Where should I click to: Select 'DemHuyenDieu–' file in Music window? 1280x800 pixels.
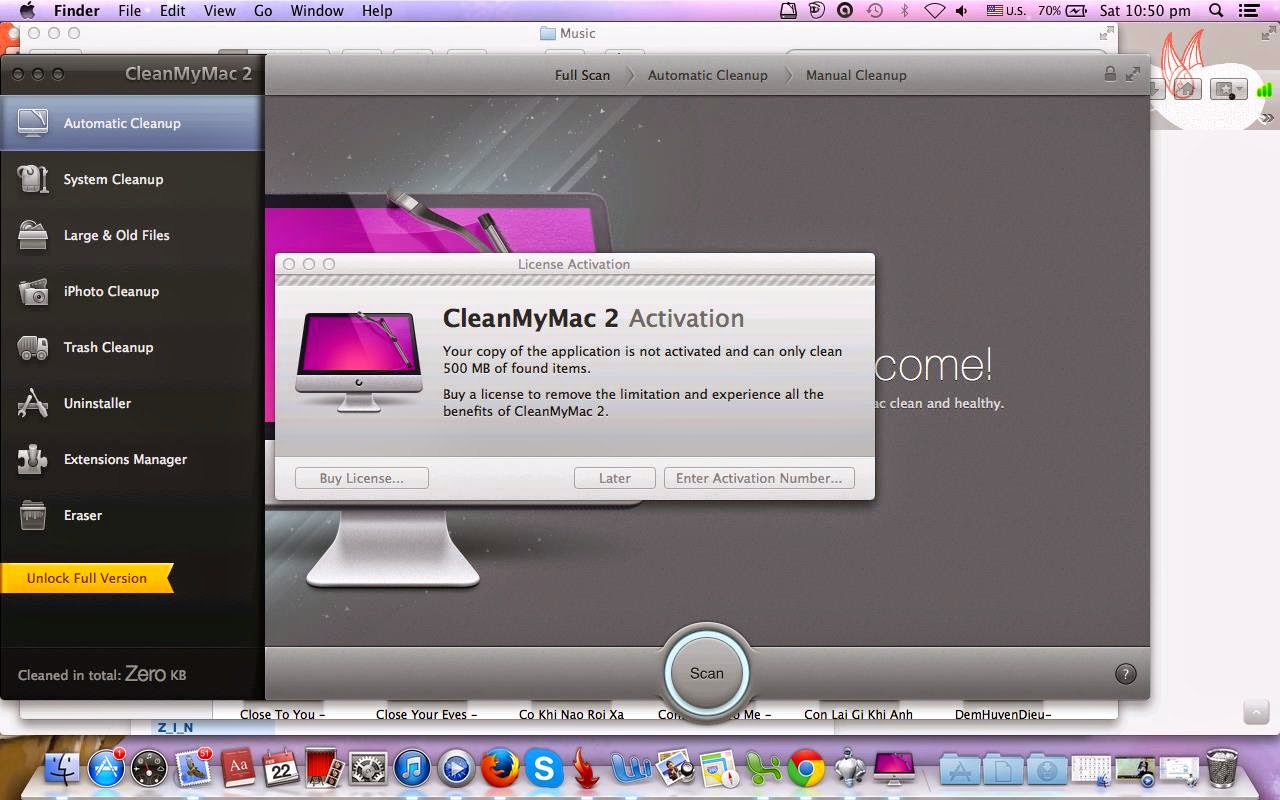(x=1003, y=714)
